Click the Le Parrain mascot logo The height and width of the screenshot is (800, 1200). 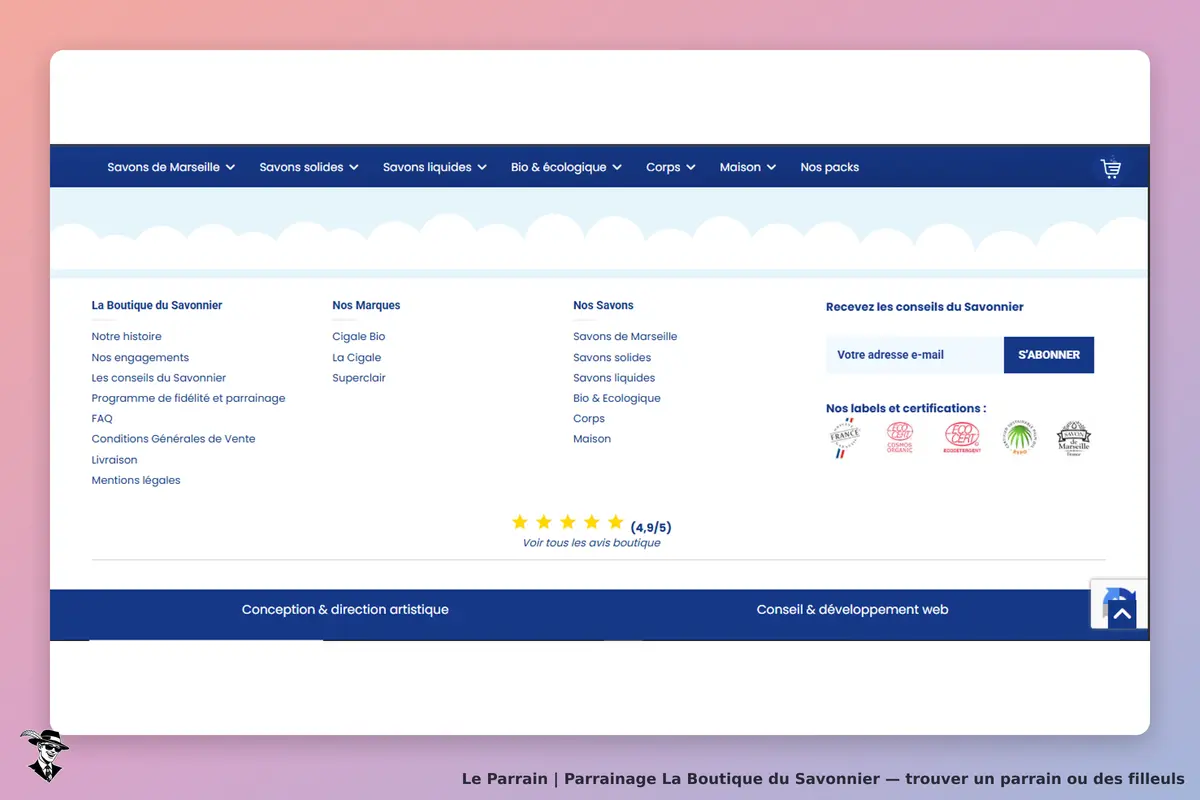coord(43,755)
